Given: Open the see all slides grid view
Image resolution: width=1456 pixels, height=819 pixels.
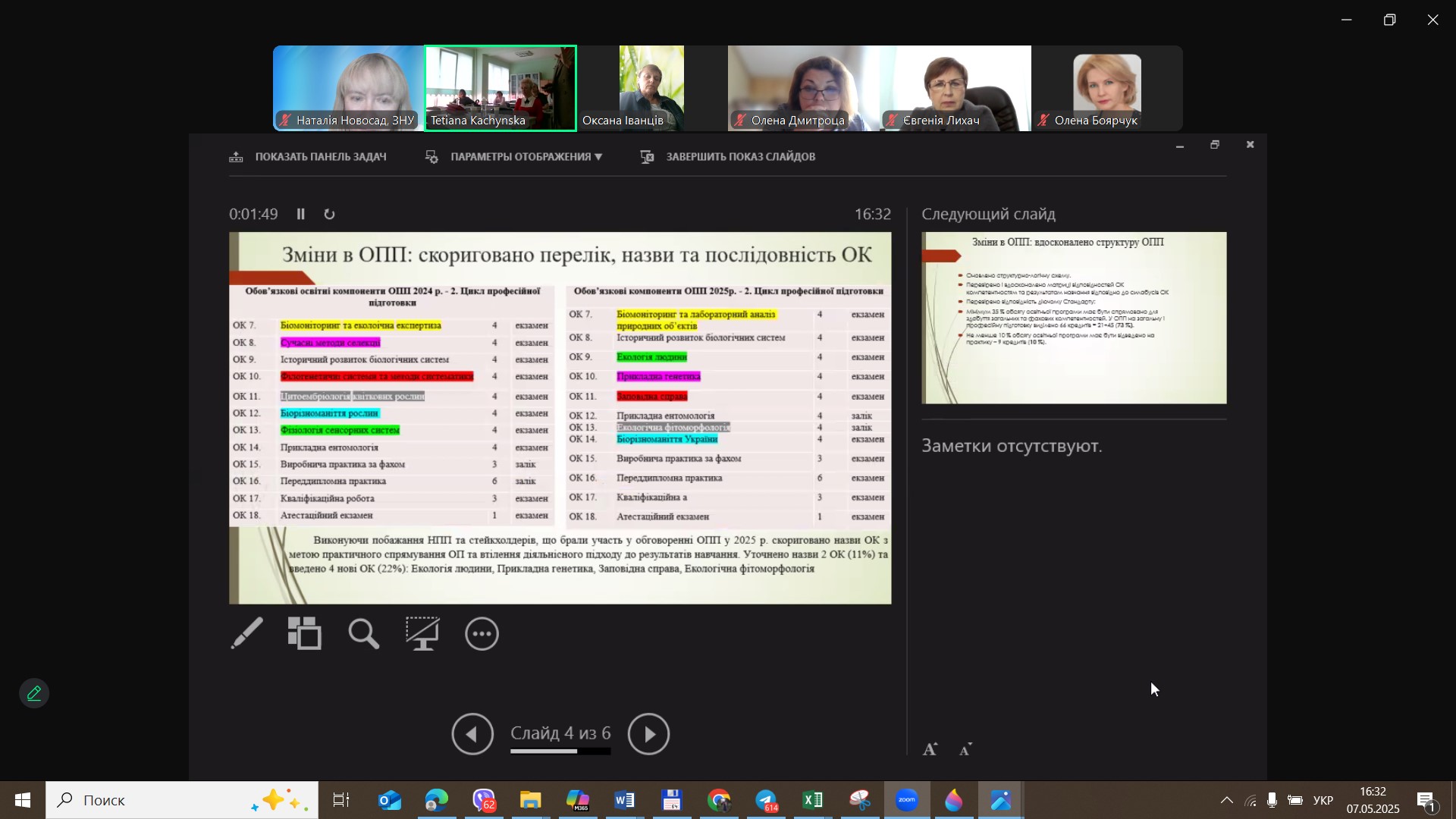Looking at the screenshot, I should pos(305,633).
